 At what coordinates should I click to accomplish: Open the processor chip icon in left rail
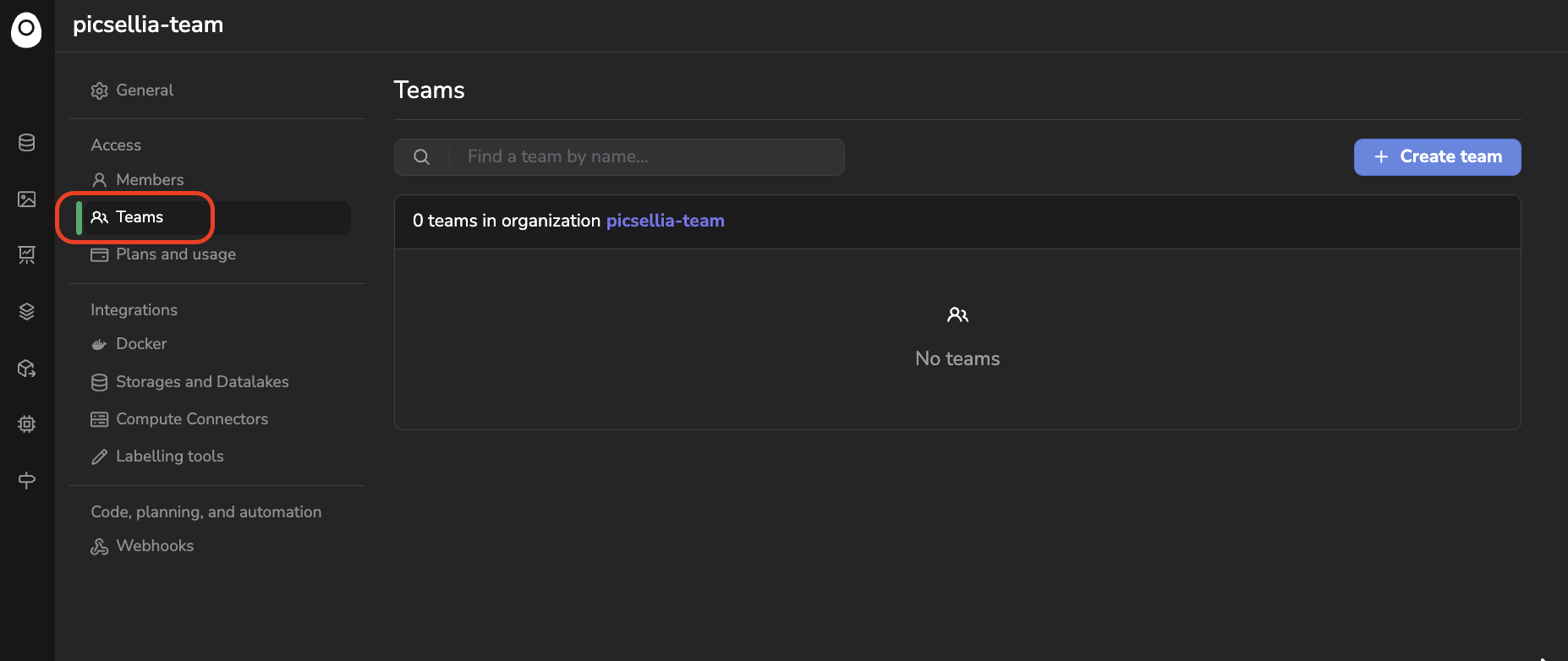[x=27, y=424]
